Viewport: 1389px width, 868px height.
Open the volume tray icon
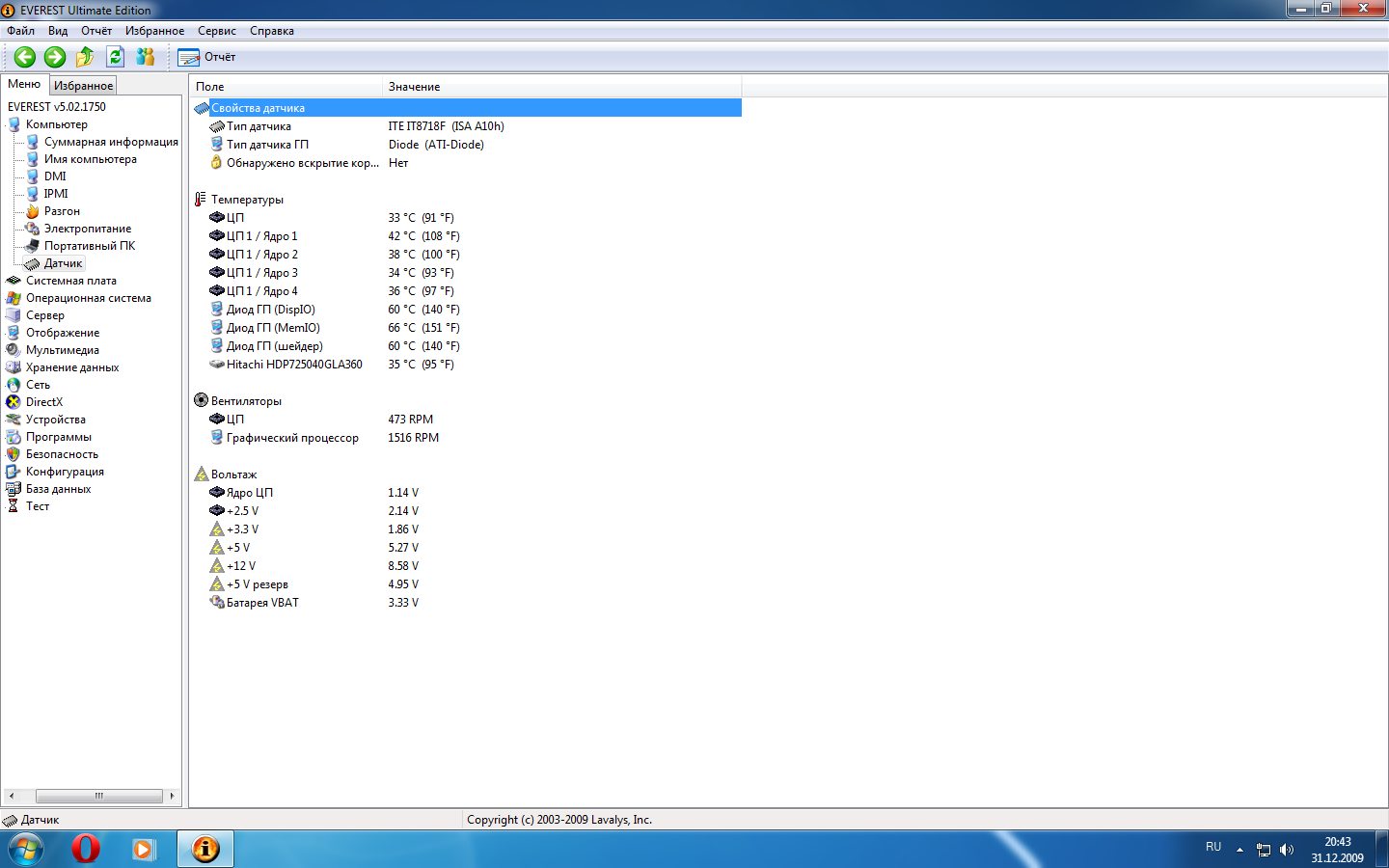[1287, 850]
